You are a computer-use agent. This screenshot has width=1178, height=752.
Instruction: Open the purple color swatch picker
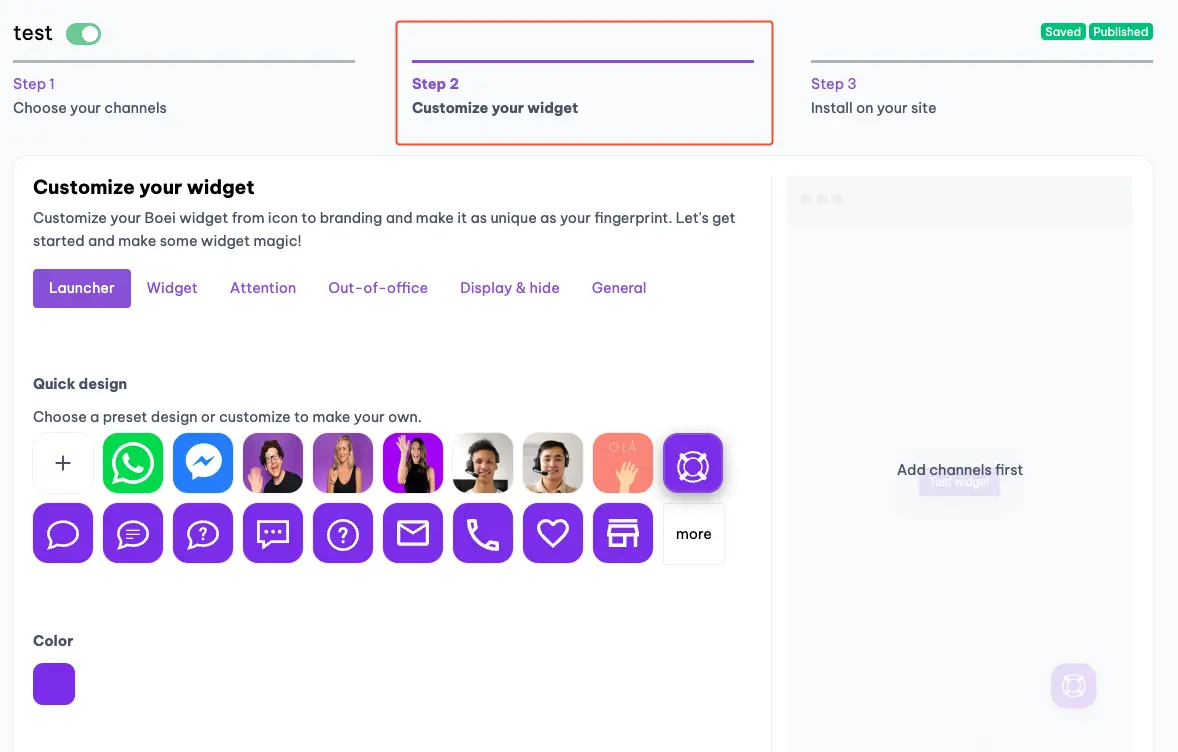54,684
